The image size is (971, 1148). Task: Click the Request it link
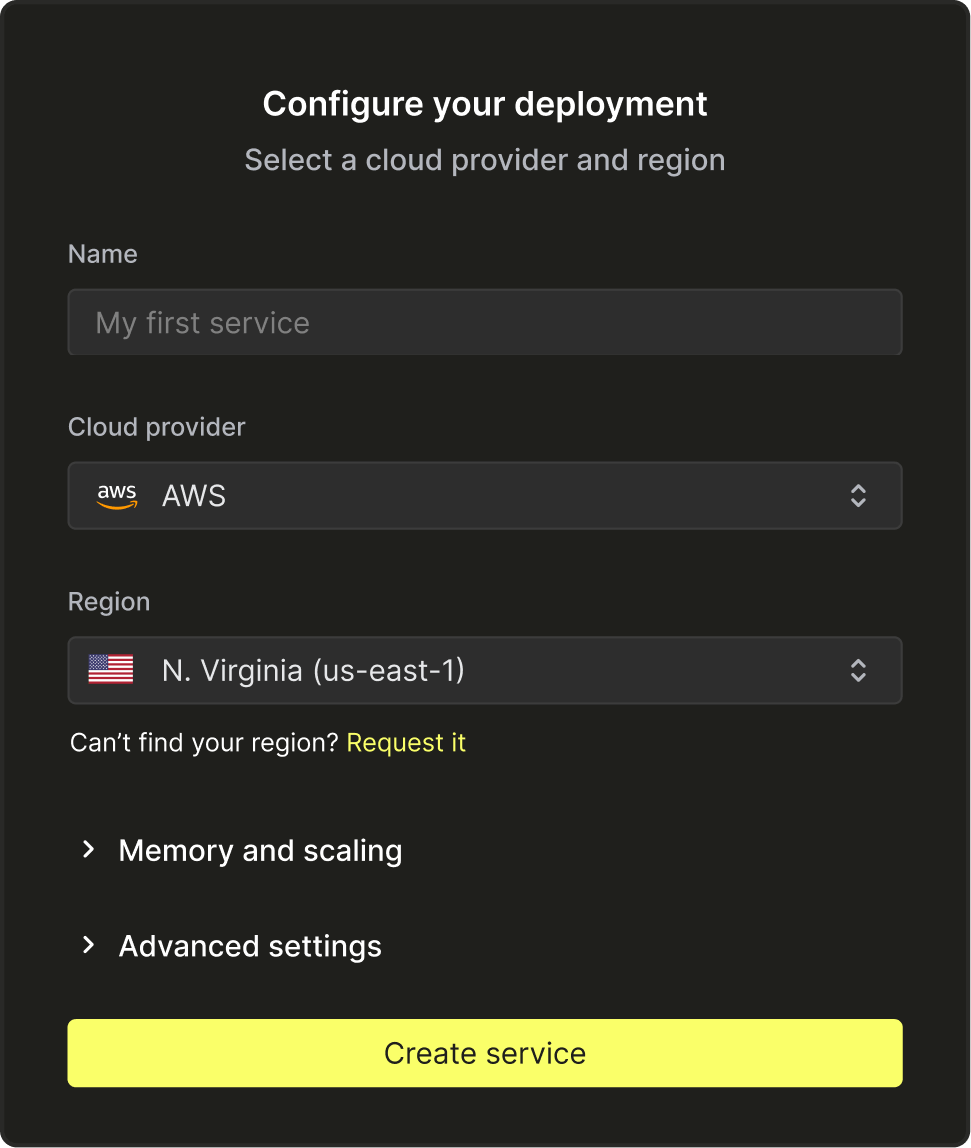click(406, 742)
